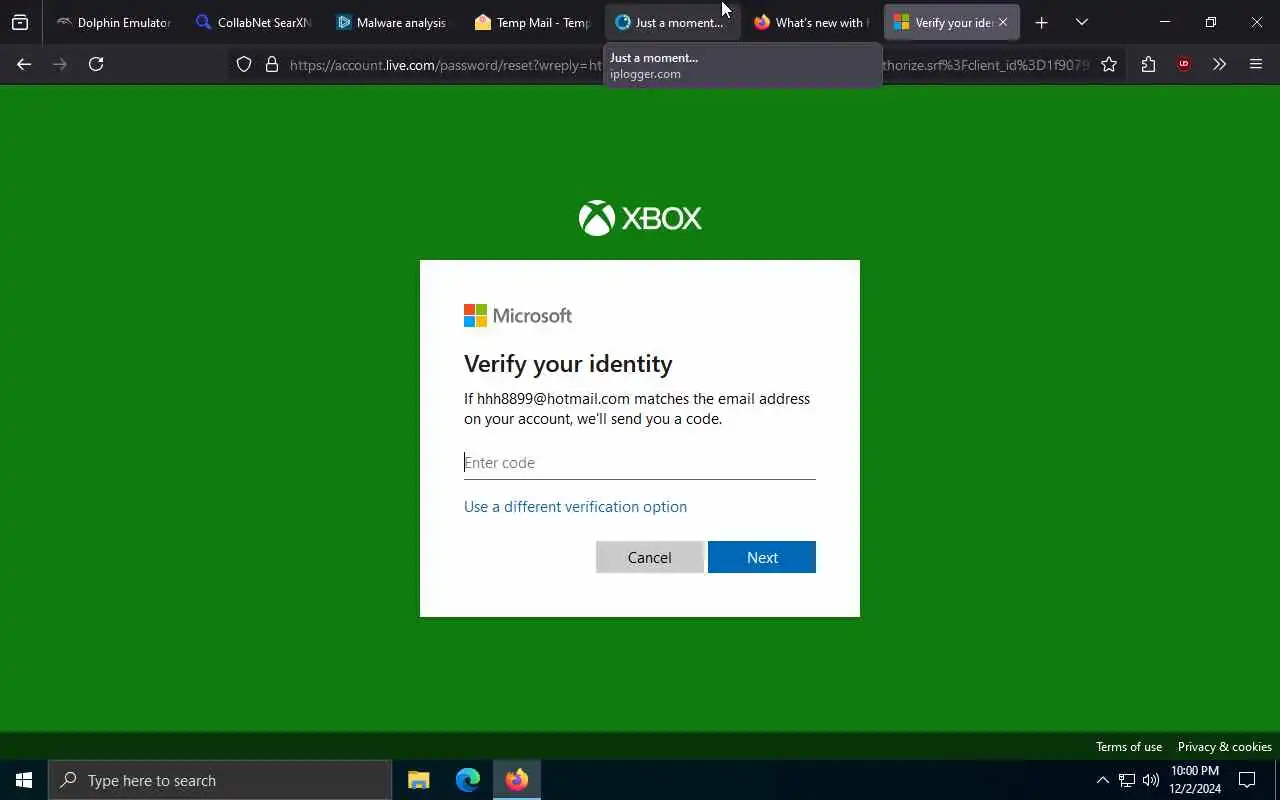Click Firefox icon in taskbar
1280x800 pixels.
[x=517, y=780]
